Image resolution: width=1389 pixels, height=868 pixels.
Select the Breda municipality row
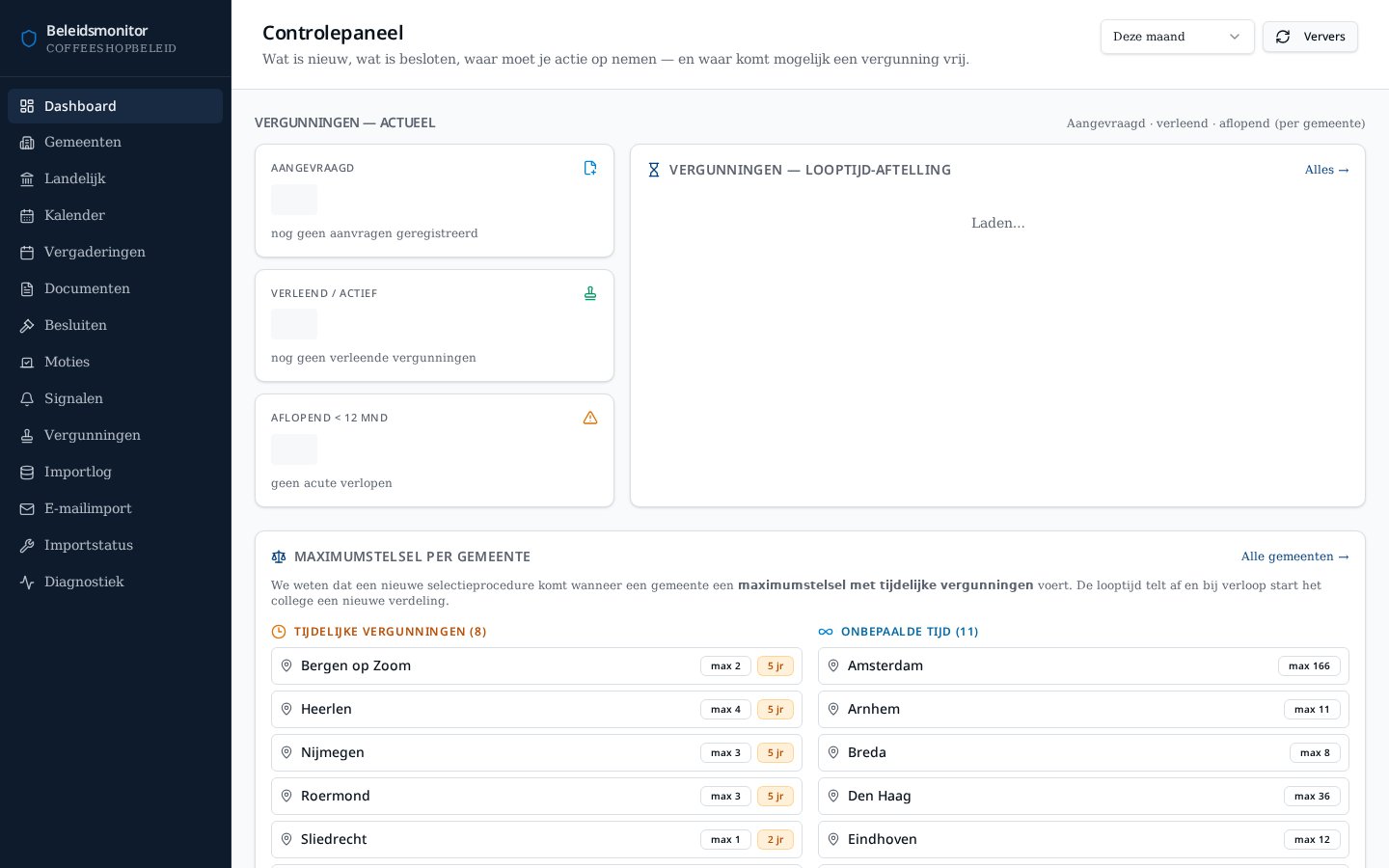click(1083, 752)
